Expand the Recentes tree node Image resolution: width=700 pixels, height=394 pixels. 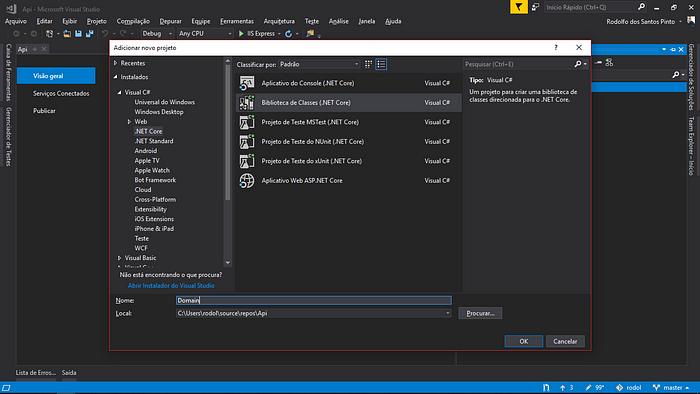click(116, 63)
